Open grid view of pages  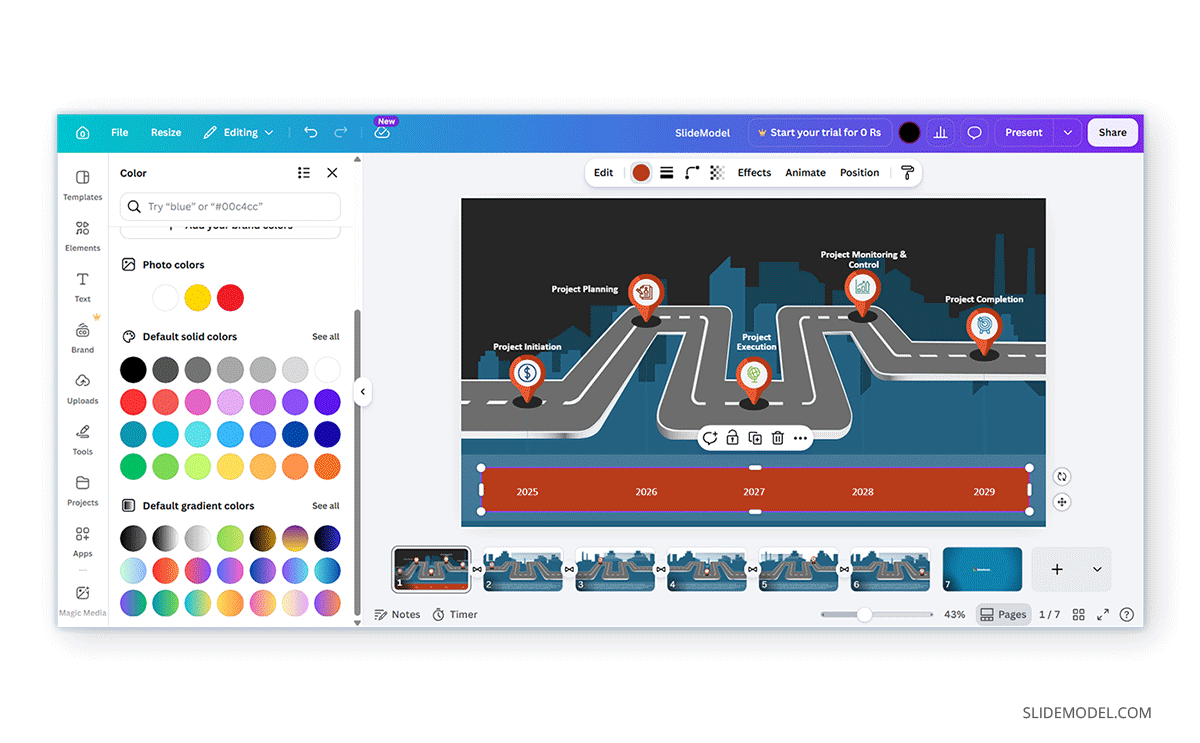click(x=1079, y=615)
